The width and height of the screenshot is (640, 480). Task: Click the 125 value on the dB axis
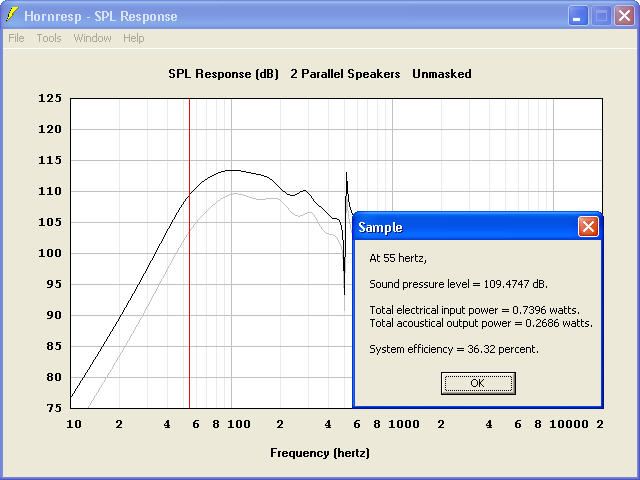[50, 98]
